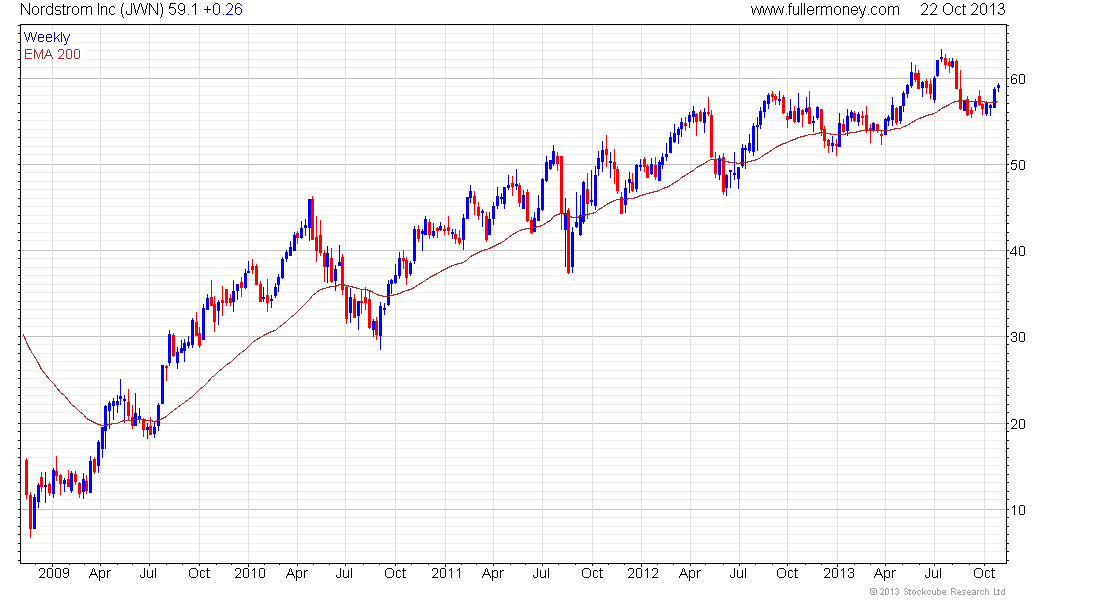The width and height of the screenshot is (1100, 600).
Task: Click the 20 price axis label
Action: (x=1017, y=424)
